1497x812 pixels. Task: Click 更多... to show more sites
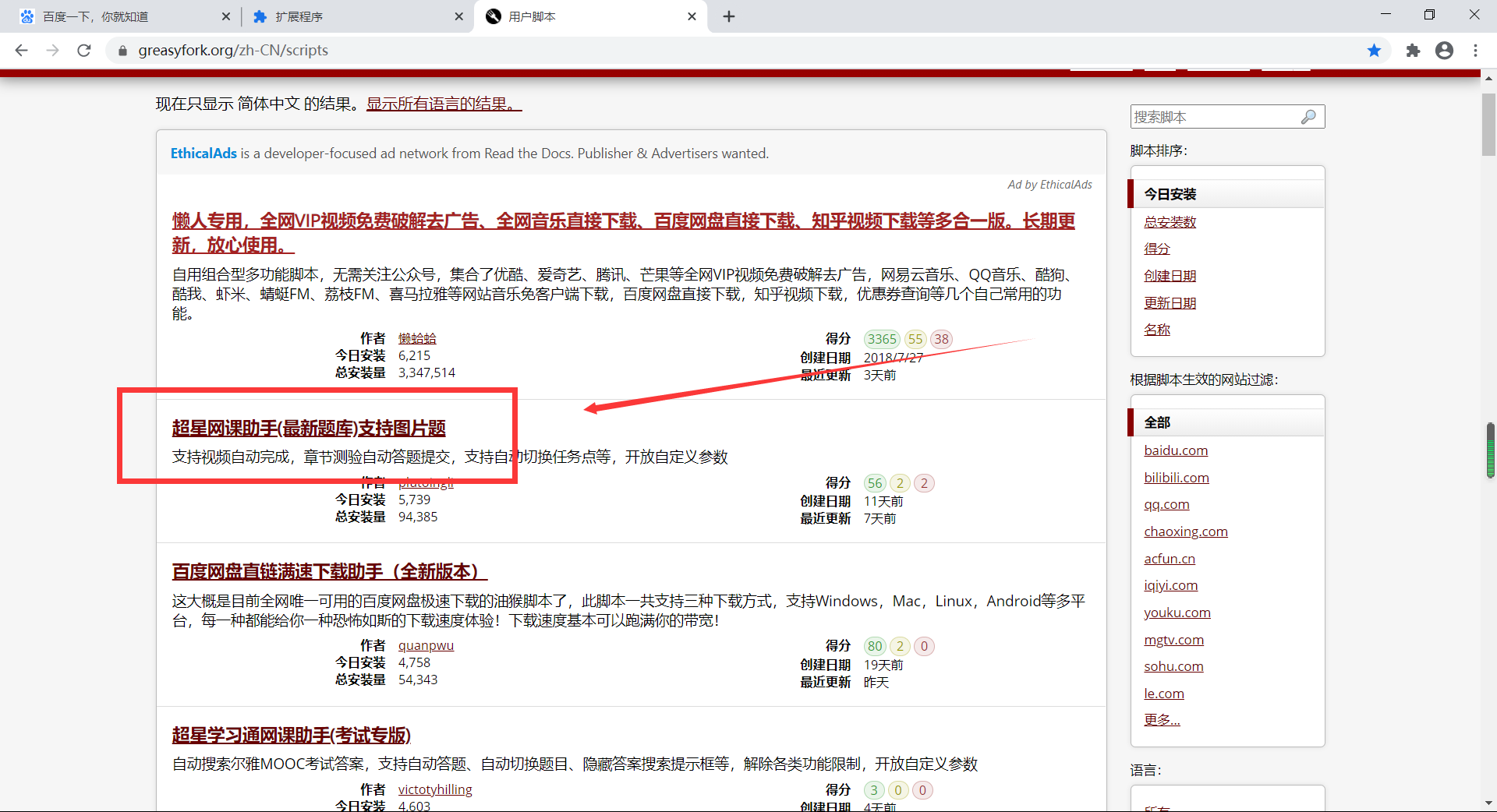pyautogui.click(x=1162, y=720)
